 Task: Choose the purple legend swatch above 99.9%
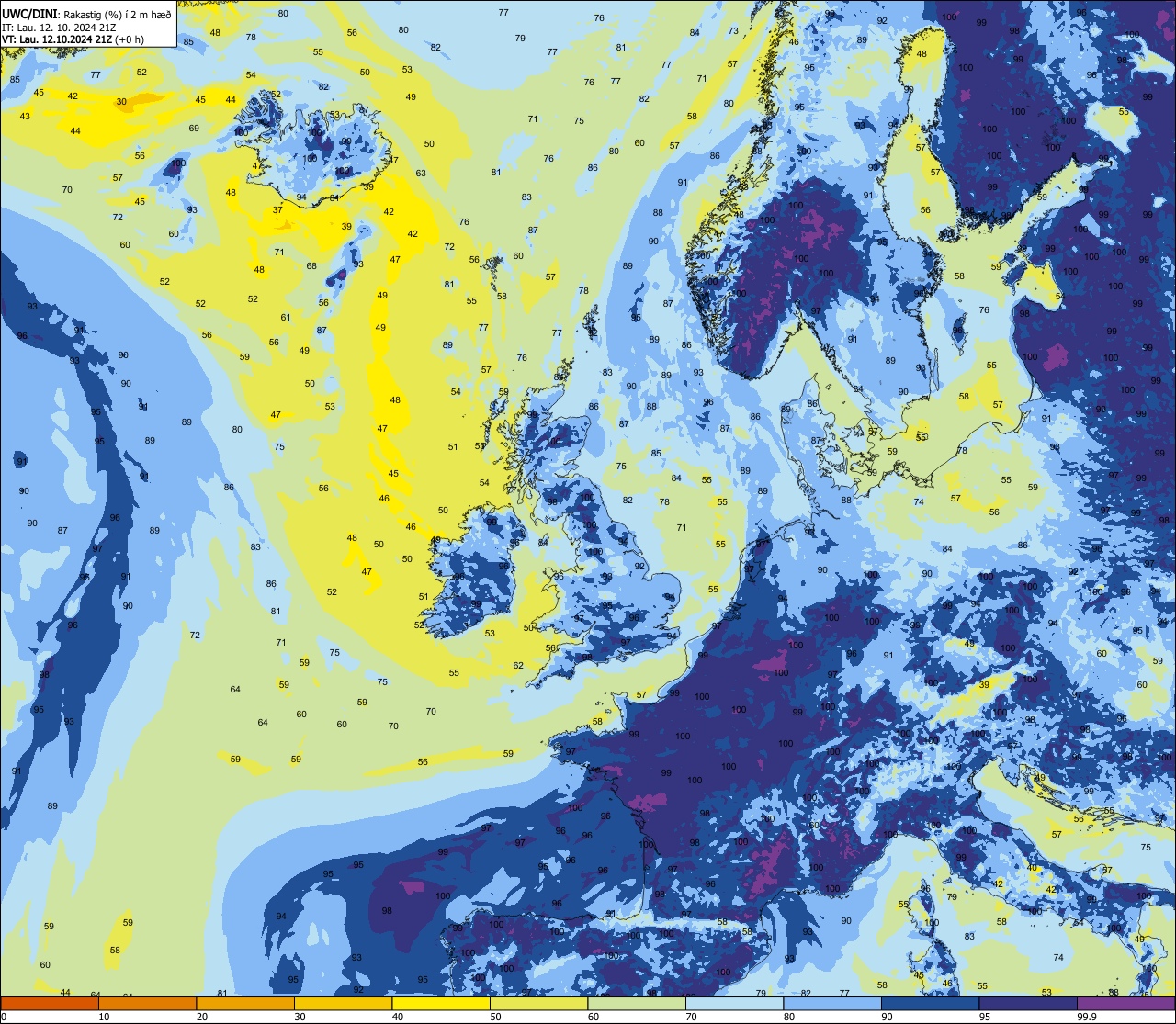tap(1125, 1003)
